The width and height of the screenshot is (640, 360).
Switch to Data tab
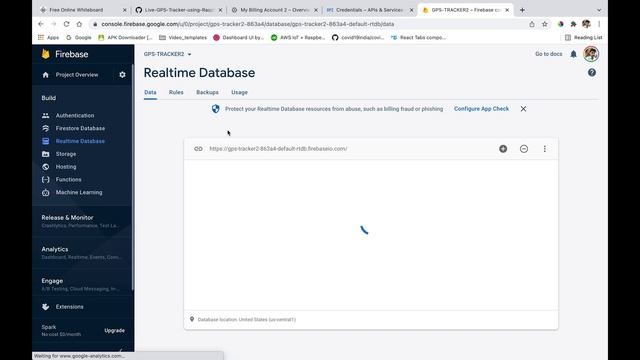[x=150, y=92]
